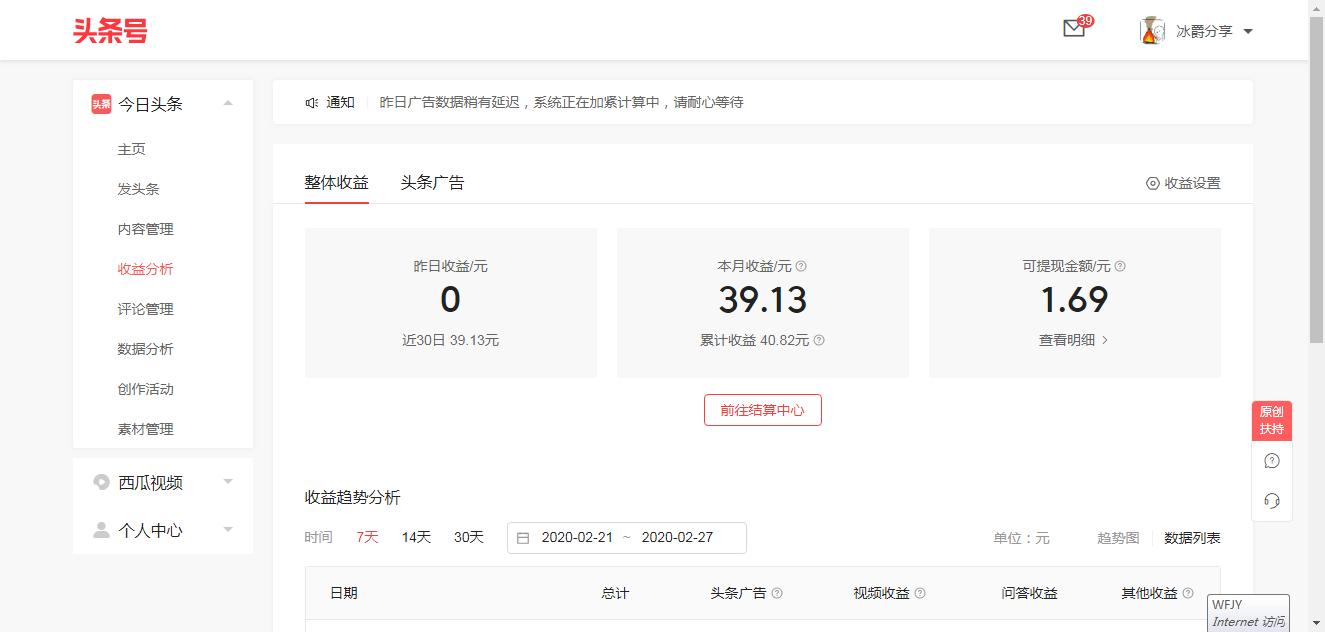Select the 14天 time range
Screen dimensions: 1325x632
[x=416, y=537]
